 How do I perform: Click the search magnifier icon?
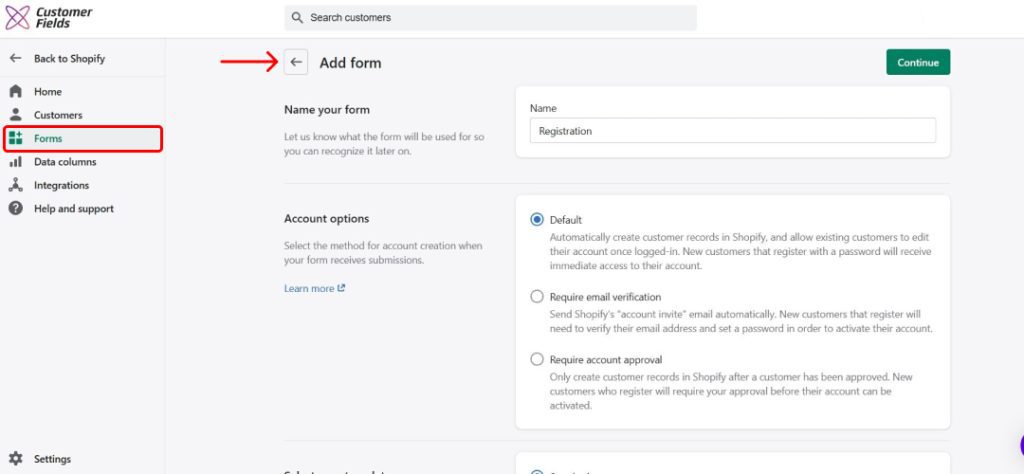pyautogui.click(x=297, y=18)
